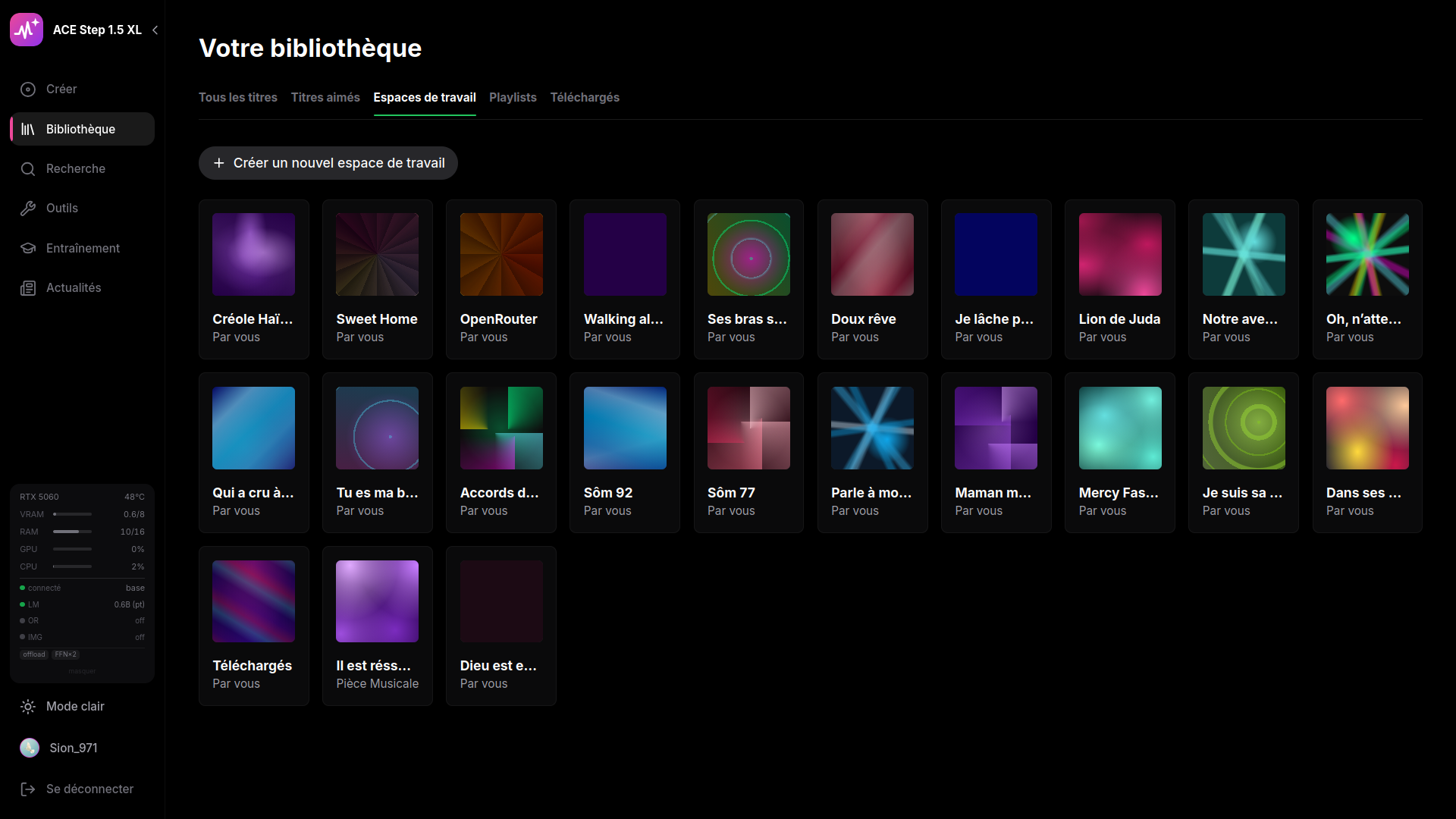
Task: Hide the system monitor via masquer
Action: pos(82,671)
